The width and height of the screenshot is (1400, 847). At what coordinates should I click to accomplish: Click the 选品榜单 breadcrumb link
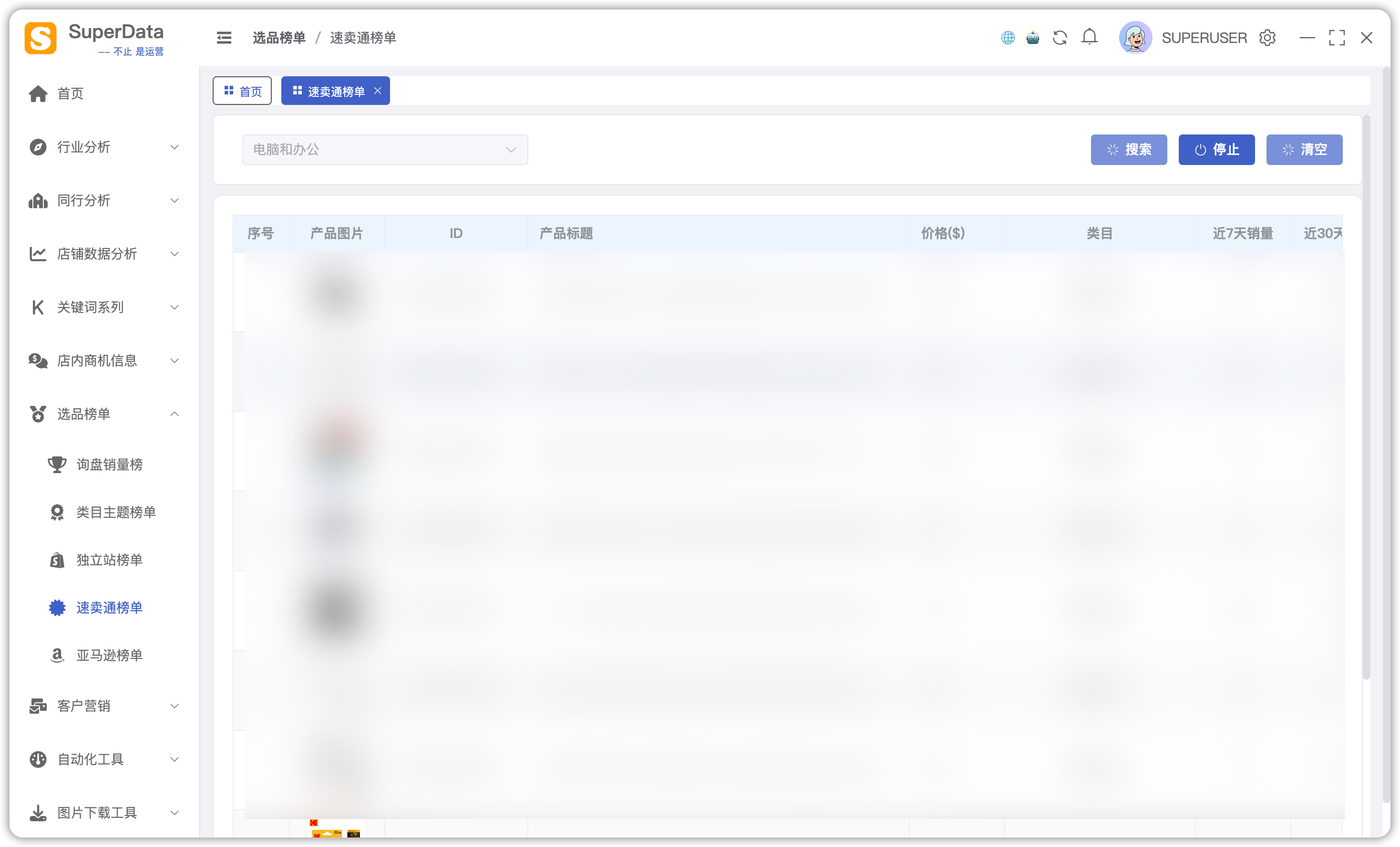pyautogui.click(x=279, y=38)
